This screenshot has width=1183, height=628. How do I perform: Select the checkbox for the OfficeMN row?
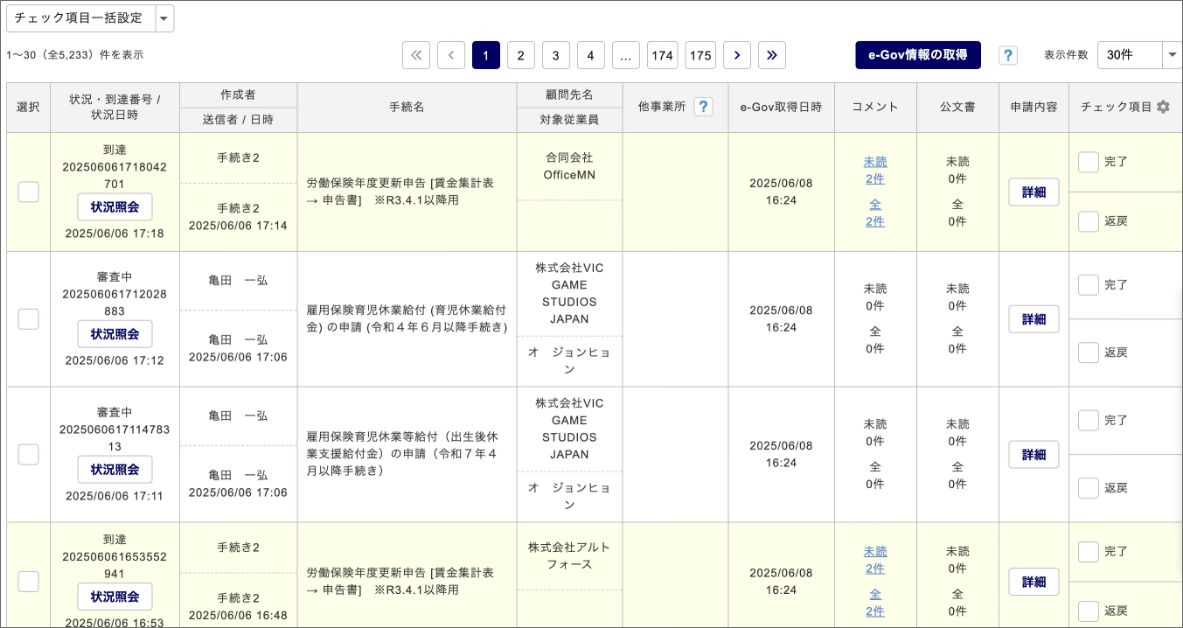pyautogui.click(x=28, y=192)
